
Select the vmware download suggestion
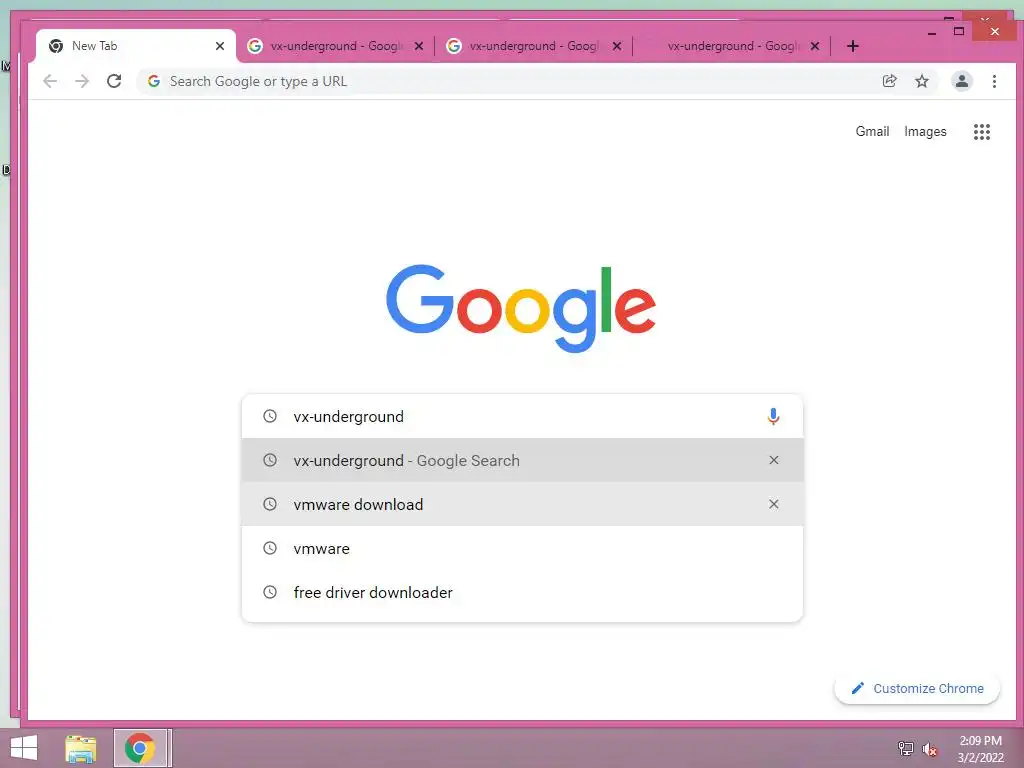click(522, 504)
